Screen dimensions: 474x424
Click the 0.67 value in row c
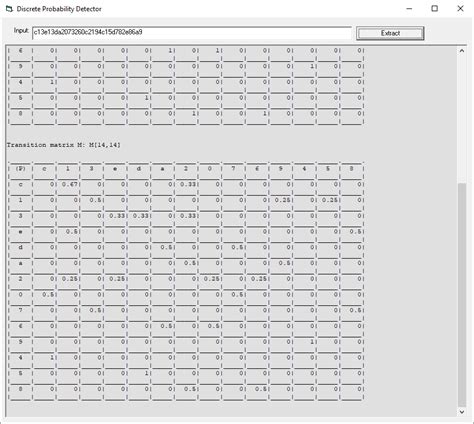pyautogui.click(x=70, y=184)
